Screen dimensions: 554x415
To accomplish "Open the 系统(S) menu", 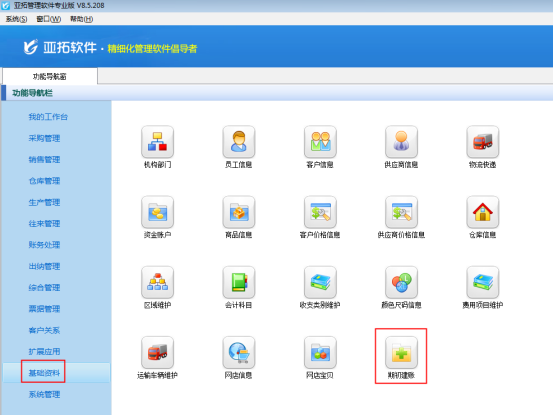I will tap(16, 19).
